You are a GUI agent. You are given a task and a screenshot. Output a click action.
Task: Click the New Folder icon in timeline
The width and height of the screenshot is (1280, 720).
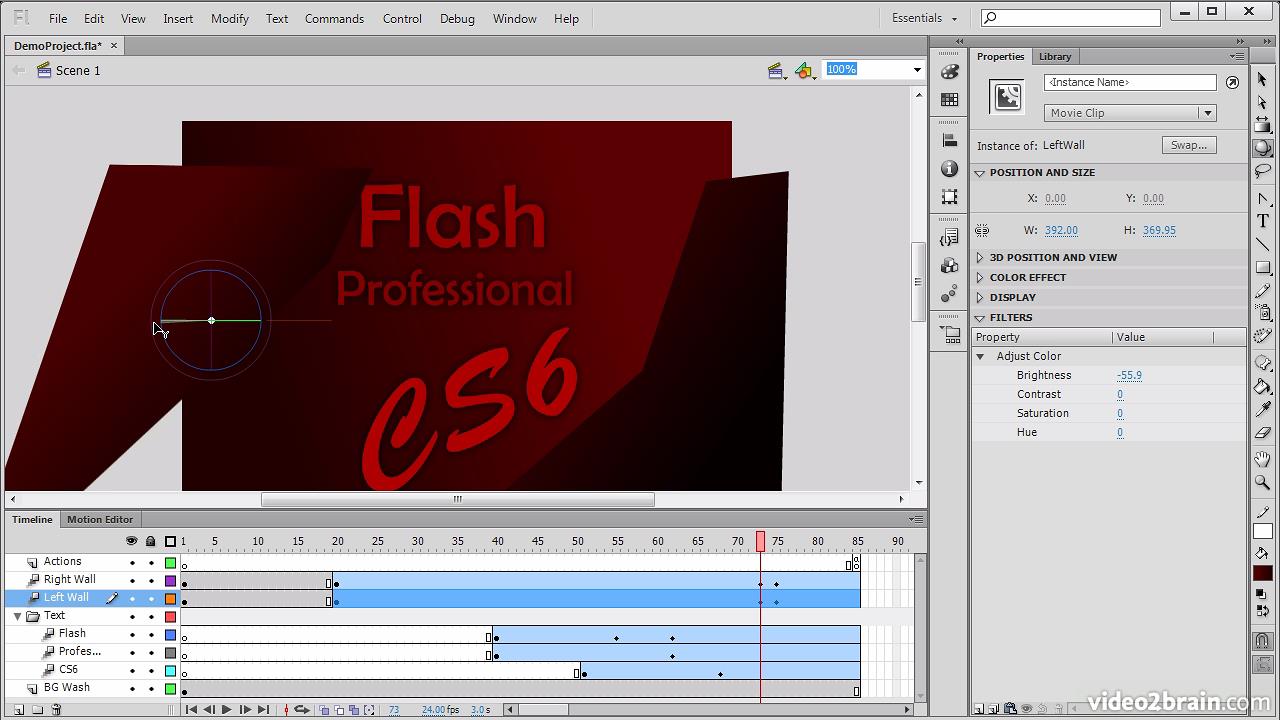click(x=38, y=710)
